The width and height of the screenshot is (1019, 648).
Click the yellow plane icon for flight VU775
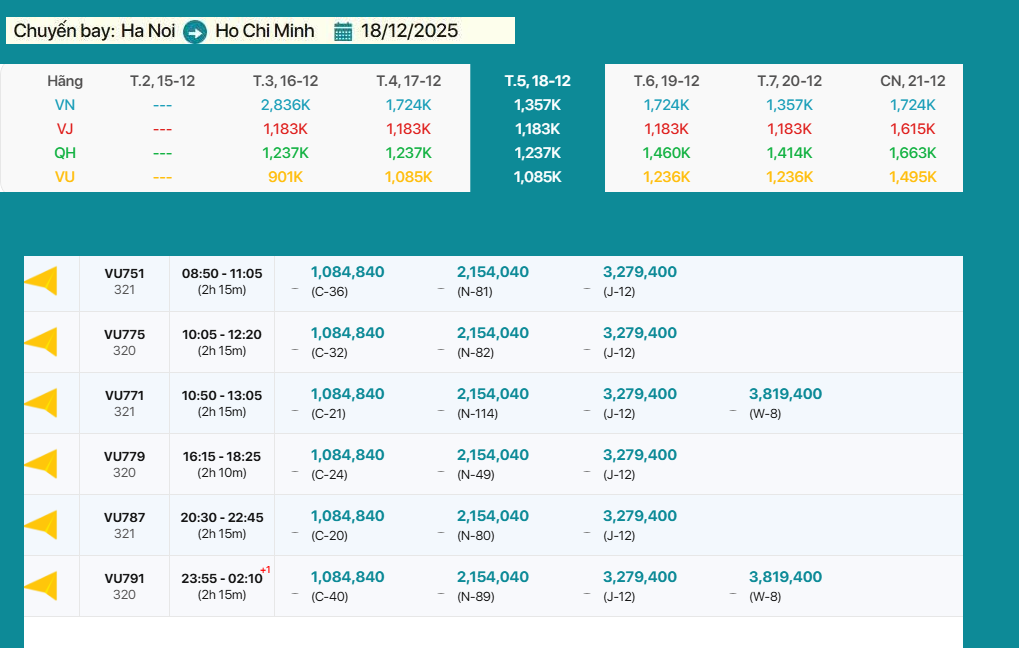(41, 343)
